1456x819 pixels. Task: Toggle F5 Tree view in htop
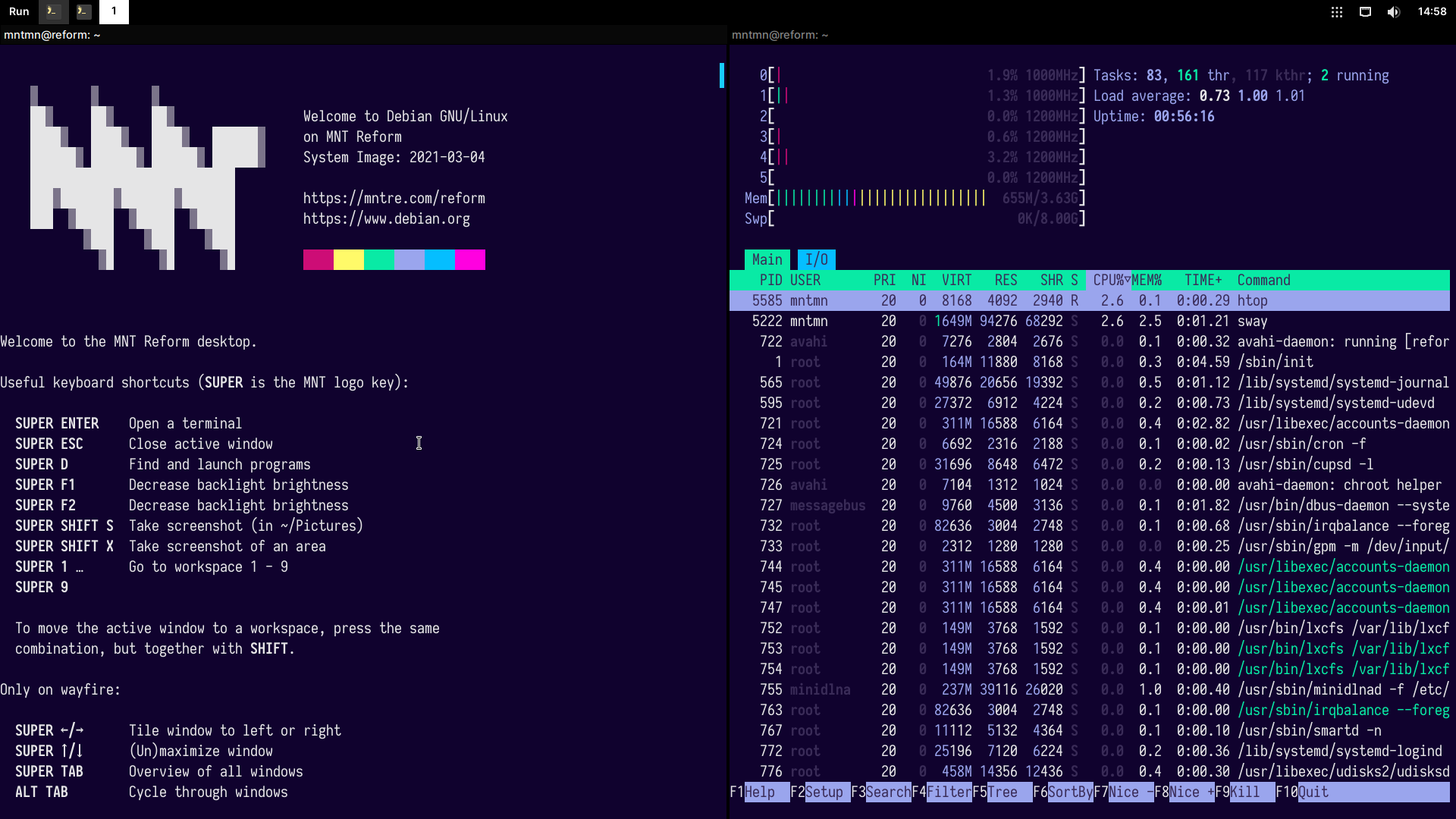1002,792
